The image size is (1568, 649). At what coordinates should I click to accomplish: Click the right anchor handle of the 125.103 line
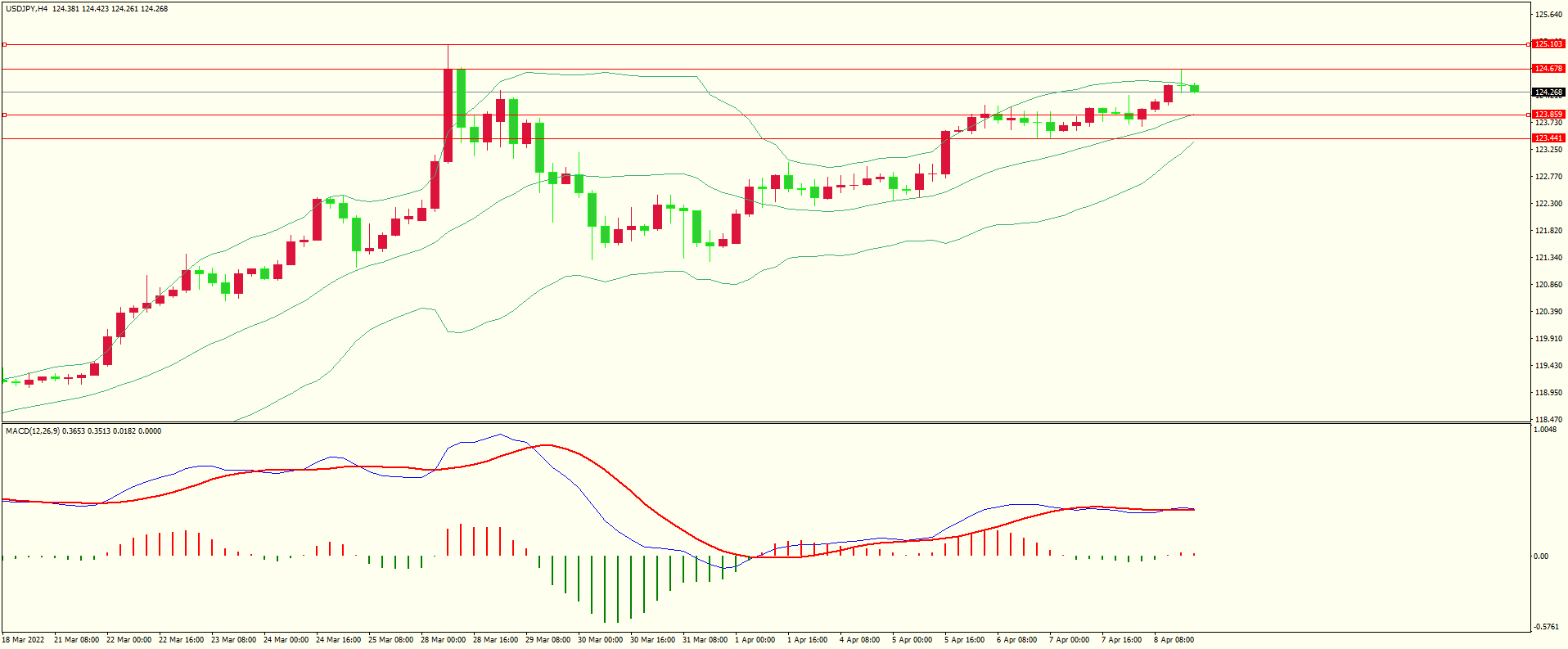(x=1530, y=44)
